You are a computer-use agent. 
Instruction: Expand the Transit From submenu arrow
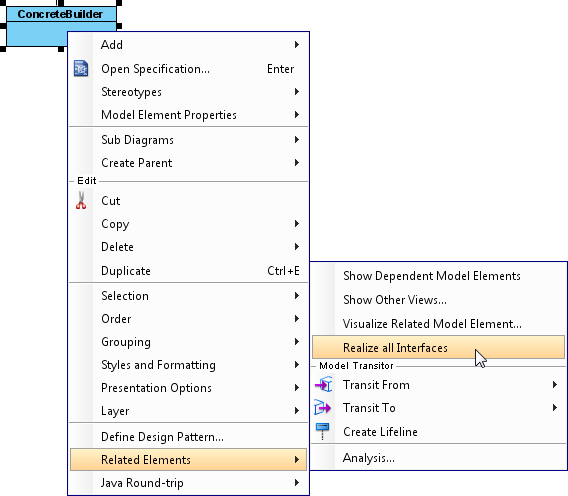(x=555, y=384)
